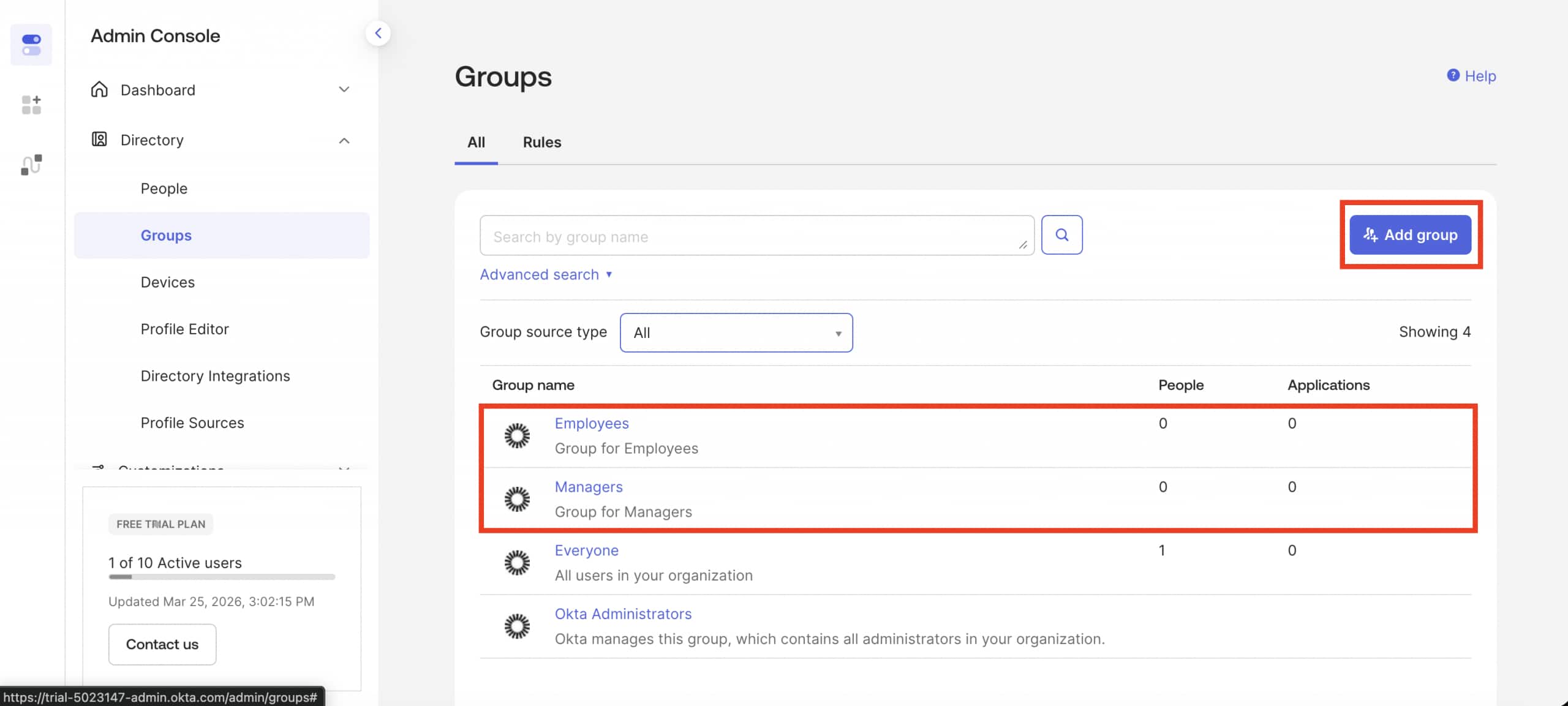Click the search magnifying glass icon
The image size is (1568, 706).
[1062, 235]
